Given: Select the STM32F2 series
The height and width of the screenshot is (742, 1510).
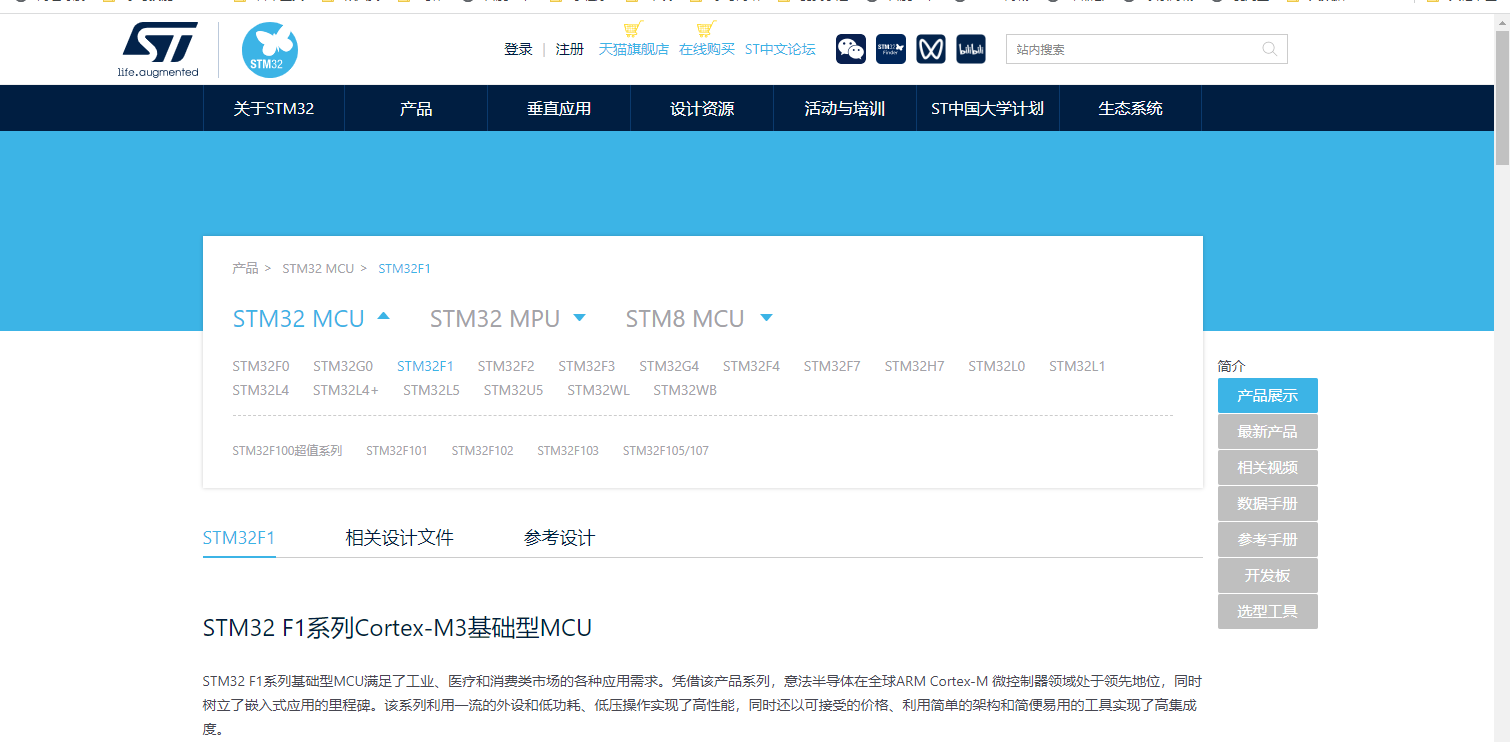Looking at the screenshot, I should coord(506,366).
